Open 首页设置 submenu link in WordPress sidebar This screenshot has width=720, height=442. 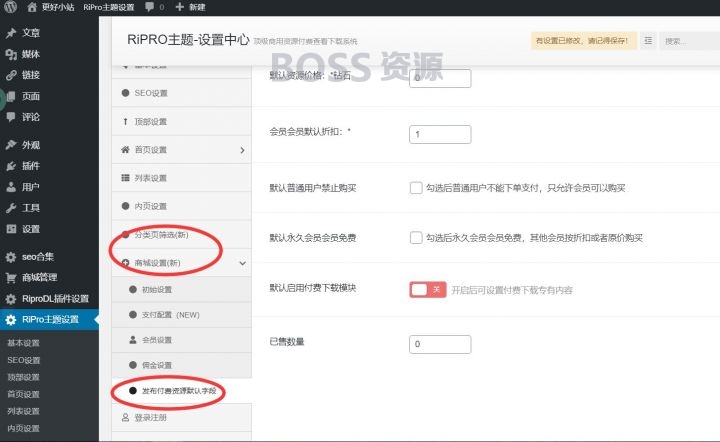(23, 394)
